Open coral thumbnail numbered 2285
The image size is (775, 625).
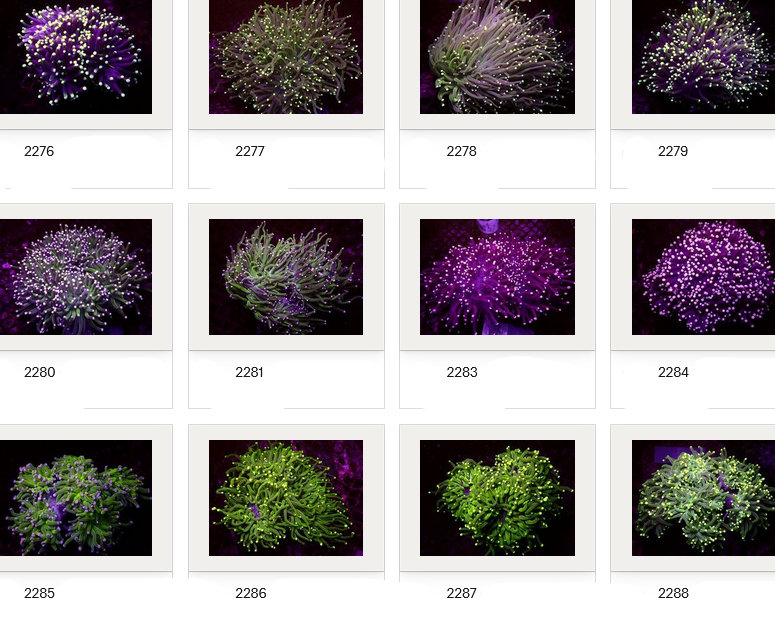coord(76,498)
